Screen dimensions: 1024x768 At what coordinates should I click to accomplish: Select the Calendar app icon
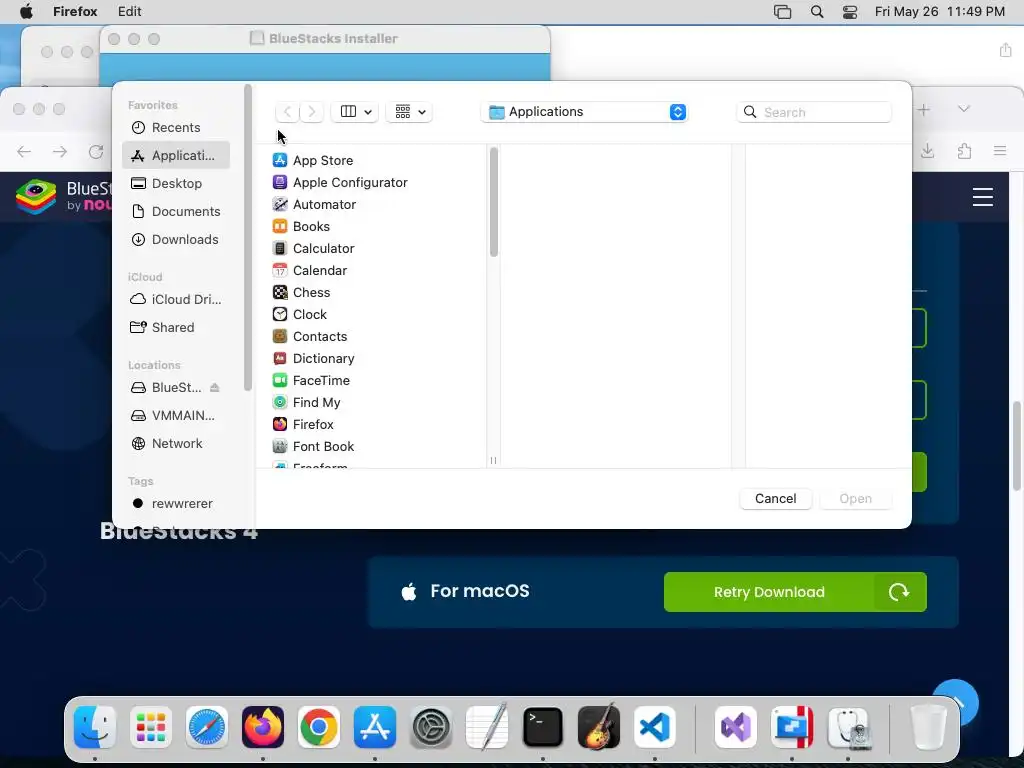(x=280, y=270)
